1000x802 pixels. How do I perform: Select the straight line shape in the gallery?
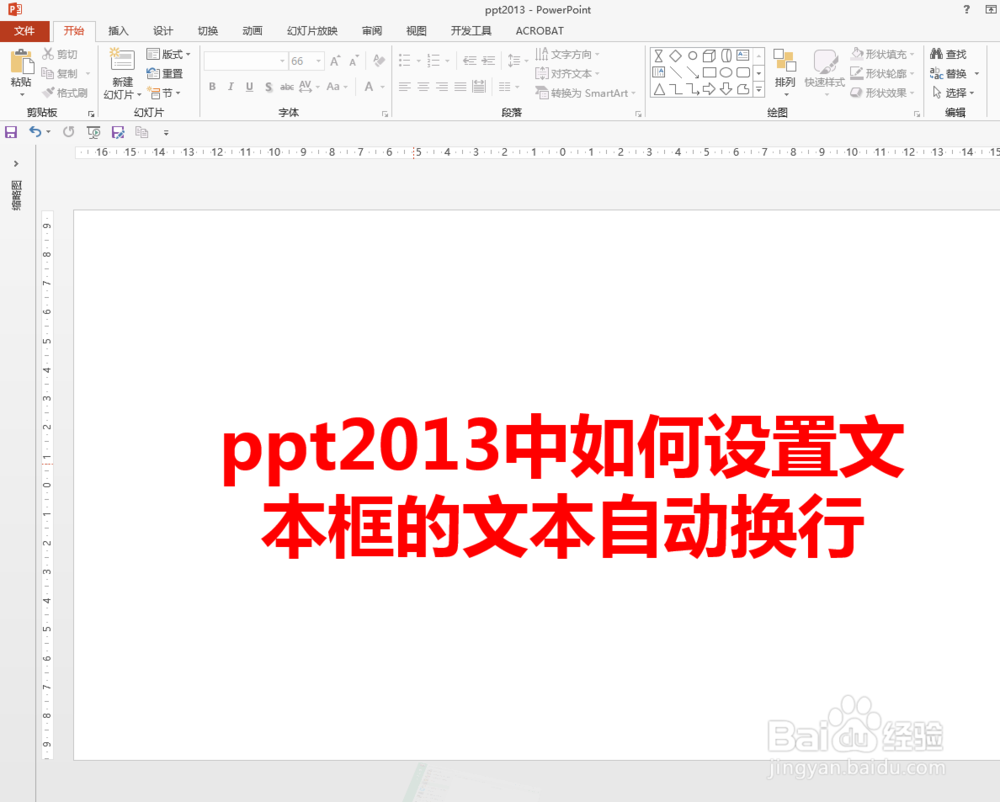click(x=675, y=73)
